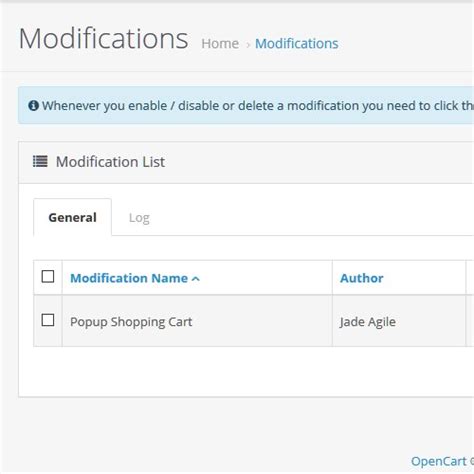Viewport: 474px width, 474px height.
Task: Go to Home via breadcrumb
Action: coord(220,44)
